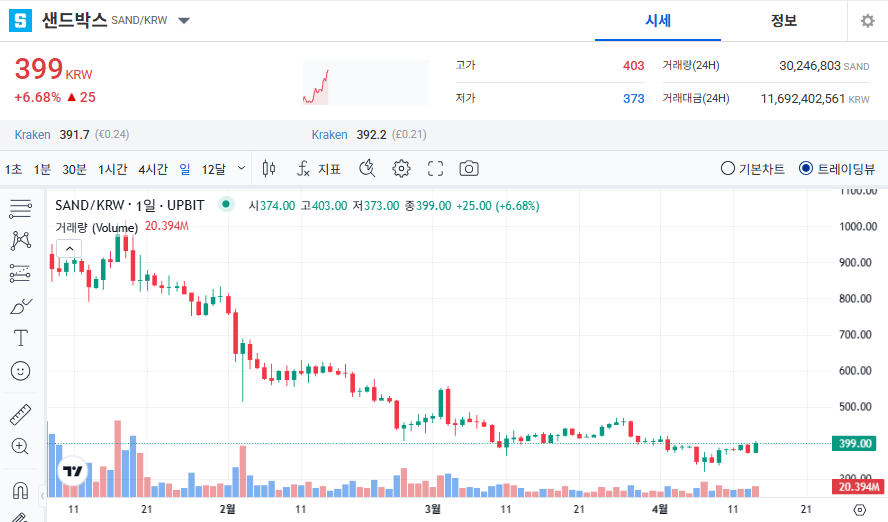Viewport: 888px width, 522px height.
Task: Open the candlestick chart type selector
Action: (269, 168)
